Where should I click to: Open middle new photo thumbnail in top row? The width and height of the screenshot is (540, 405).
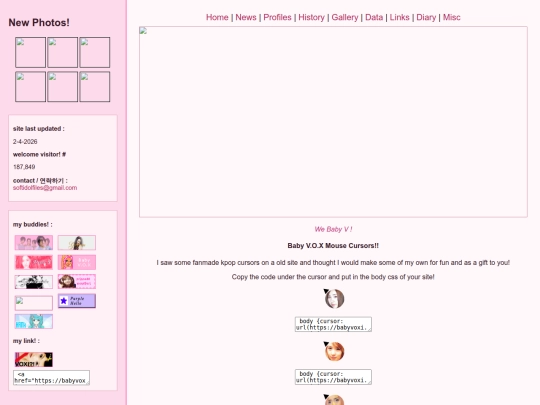pyautogui.click(x=62, y=52)
